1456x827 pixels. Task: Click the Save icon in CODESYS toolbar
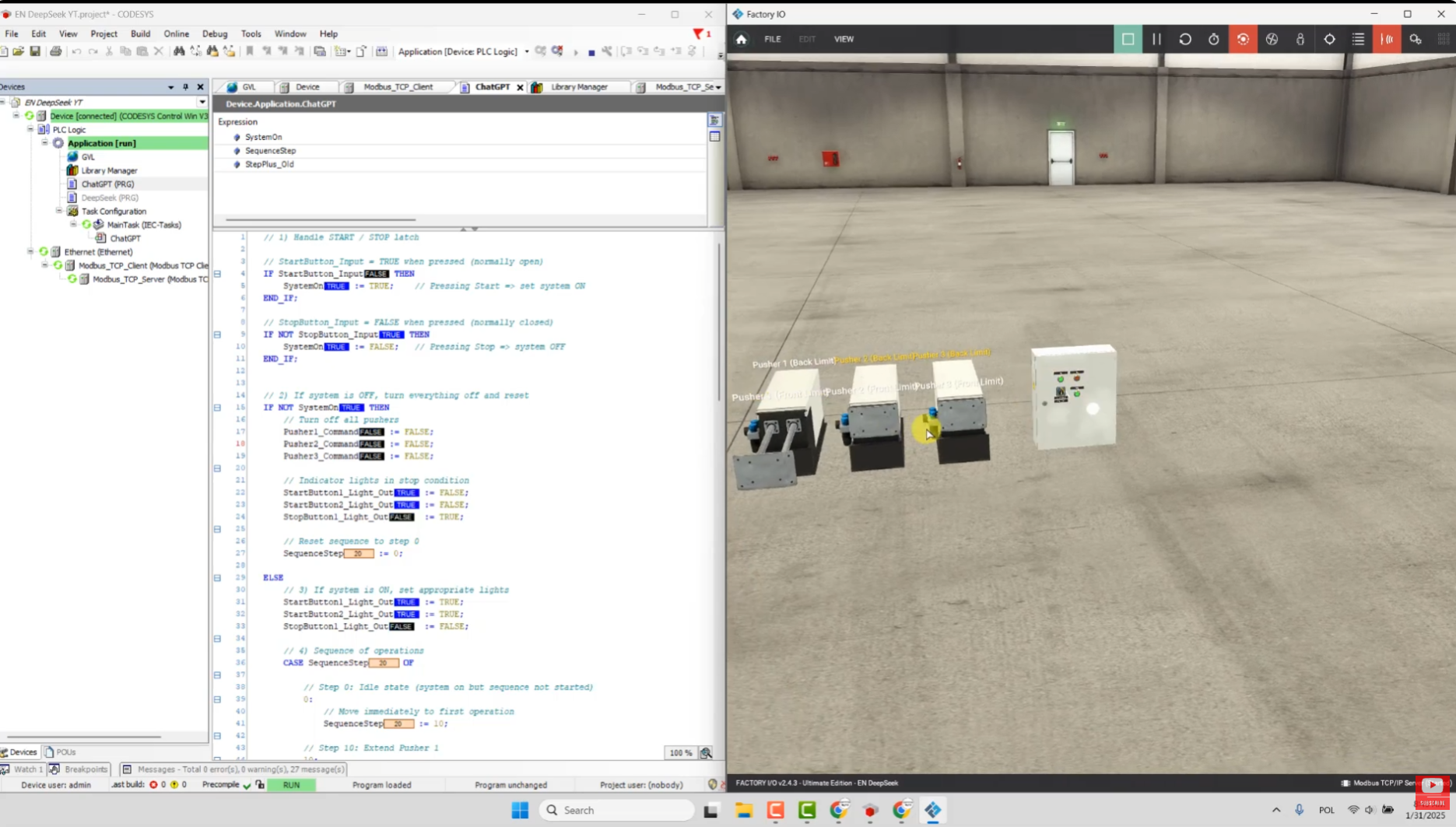[x=35, y=51]
